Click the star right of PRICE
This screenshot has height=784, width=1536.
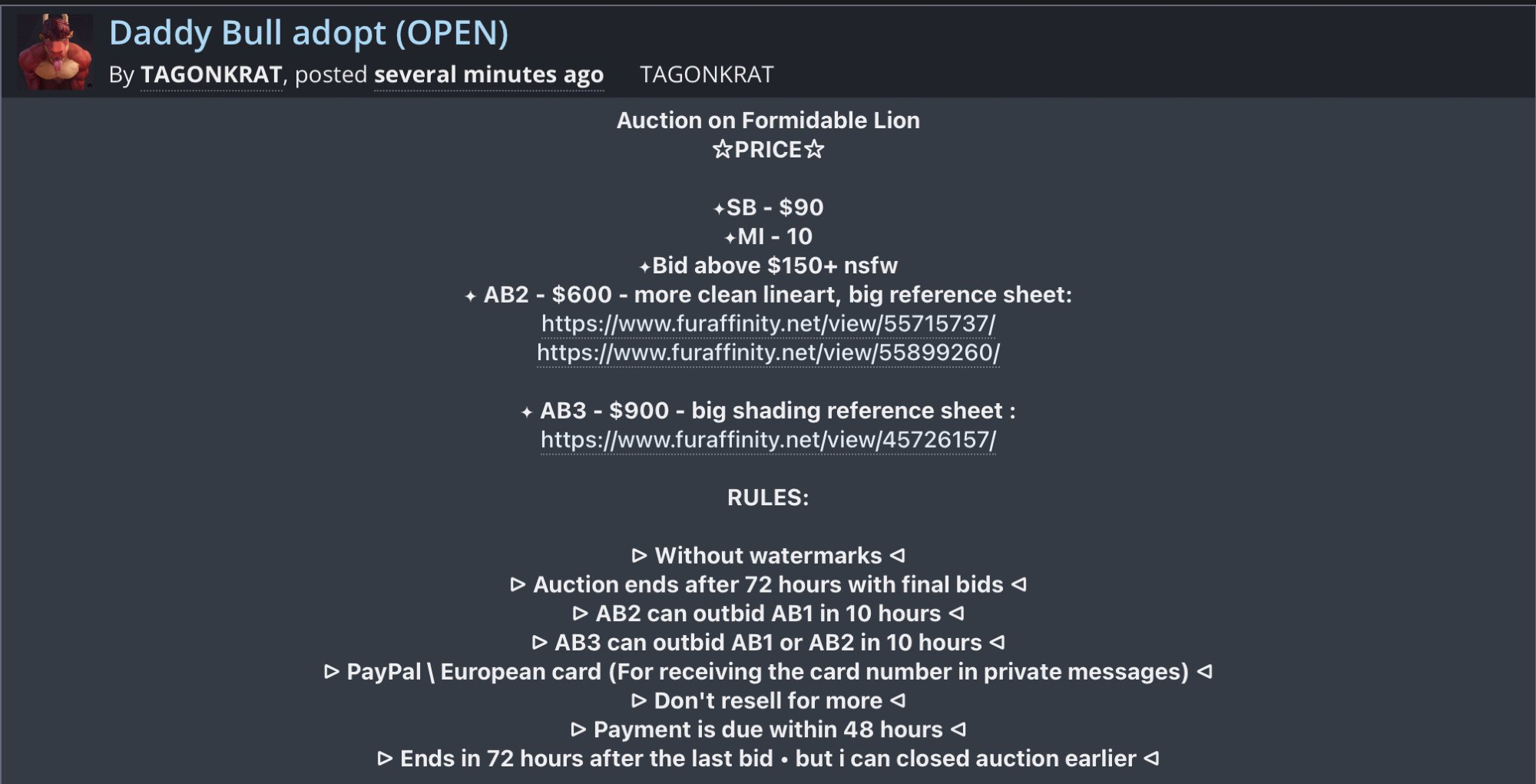click(x=814, y=149)
